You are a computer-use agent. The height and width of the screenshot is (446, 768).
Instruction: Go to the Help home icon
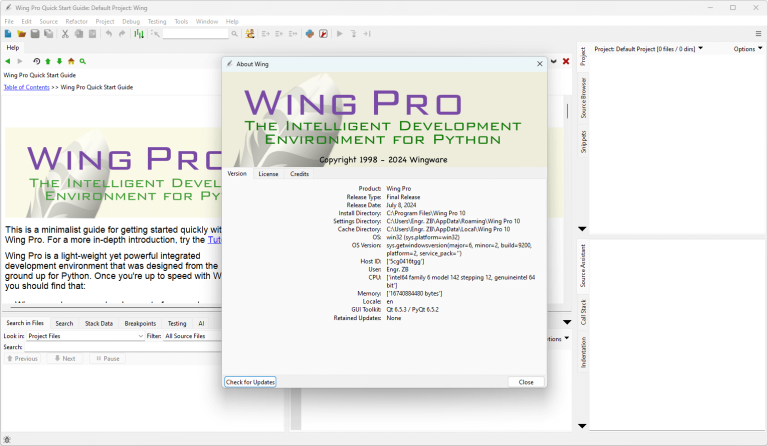[x=71, y=61]
